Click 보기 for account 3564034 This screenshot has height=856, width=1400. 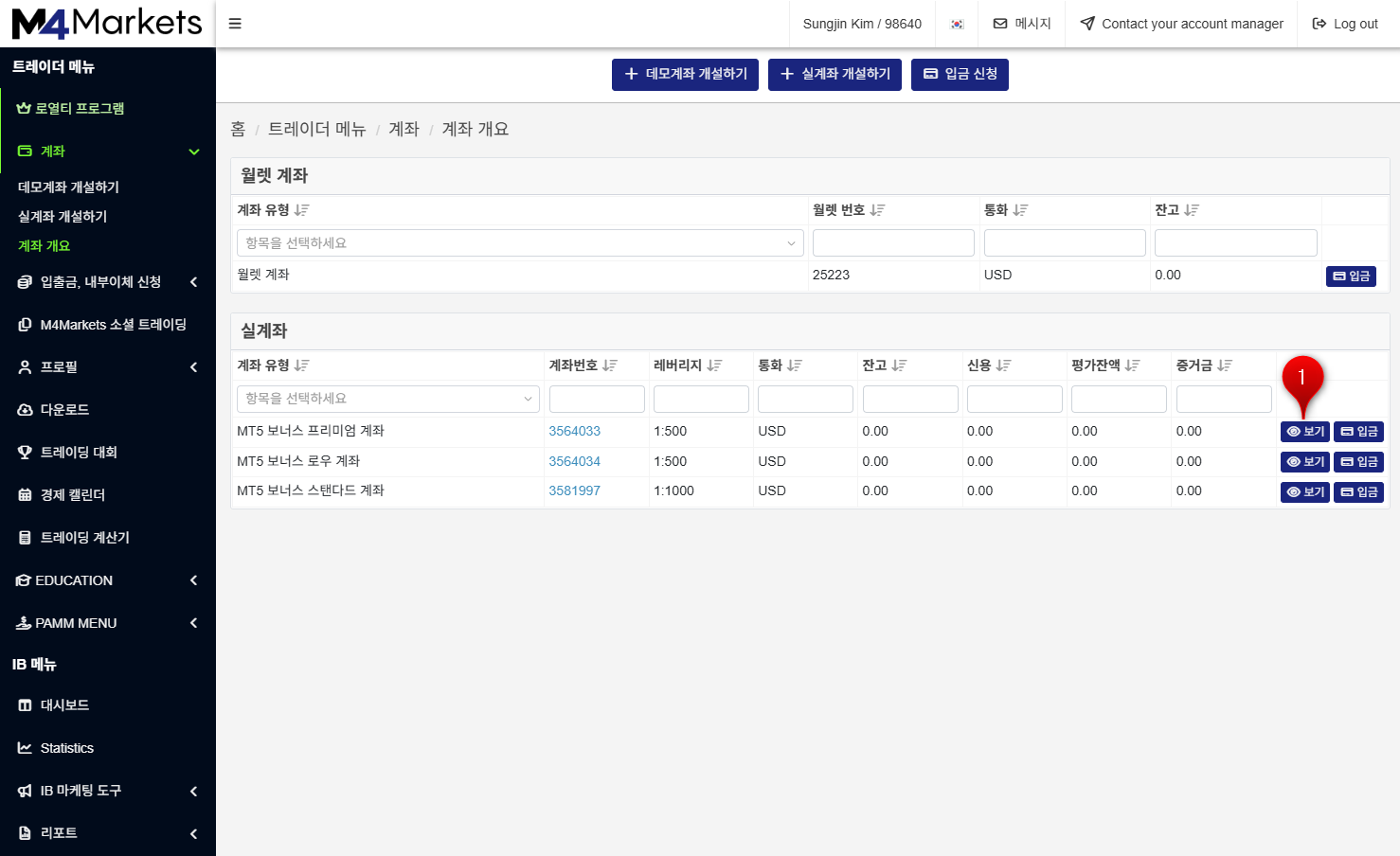click(1305, 462)
